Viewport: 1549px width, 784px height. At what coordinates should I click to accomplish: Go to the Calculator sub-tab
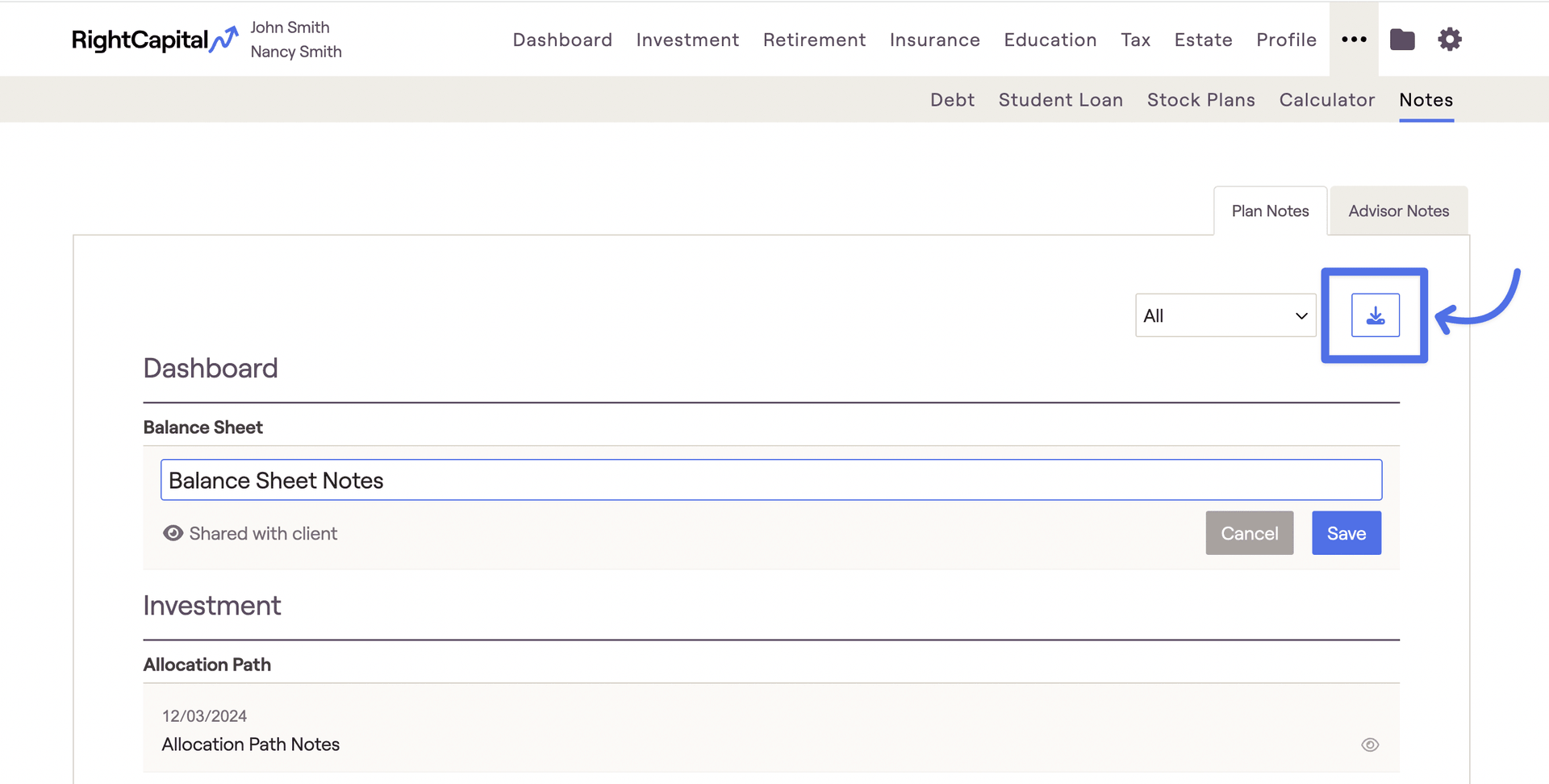(1327, 100)
